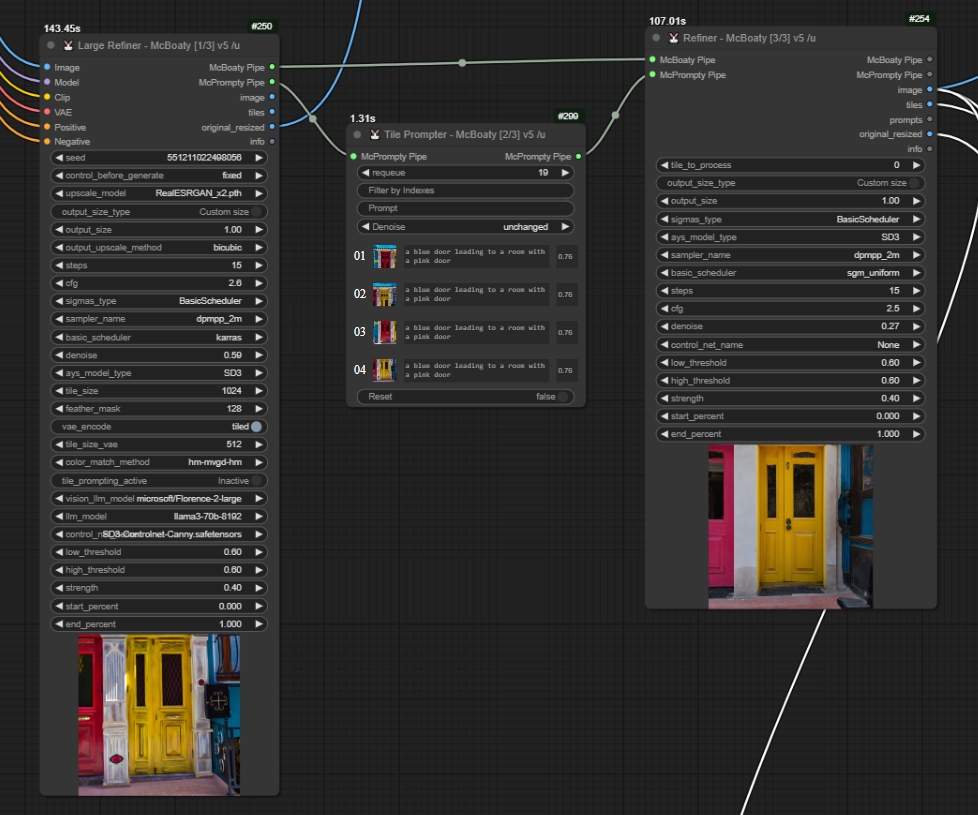
Task: Decrease tile_to_process value in Refiner [3/3]
Action: (664, 165)
